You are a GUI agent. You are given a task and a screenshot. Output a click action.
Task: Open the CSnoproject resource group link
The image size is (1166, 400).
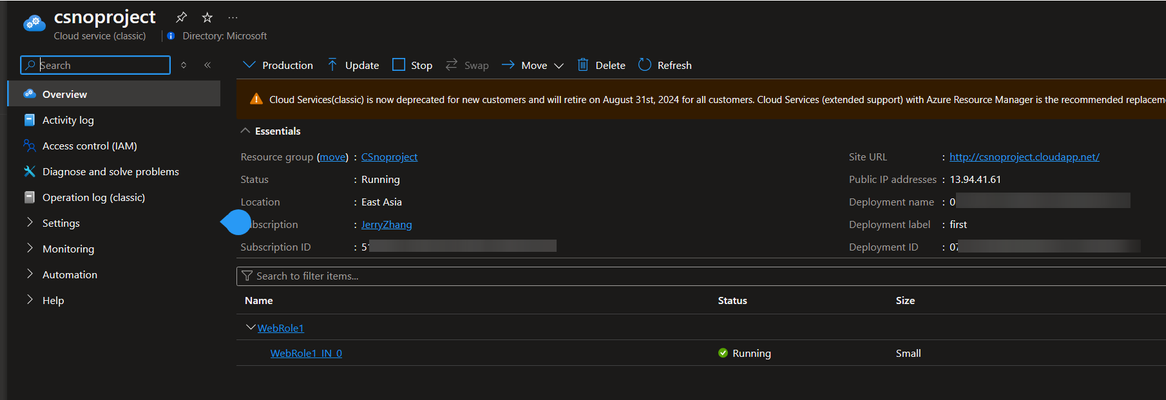pos(389,157)
